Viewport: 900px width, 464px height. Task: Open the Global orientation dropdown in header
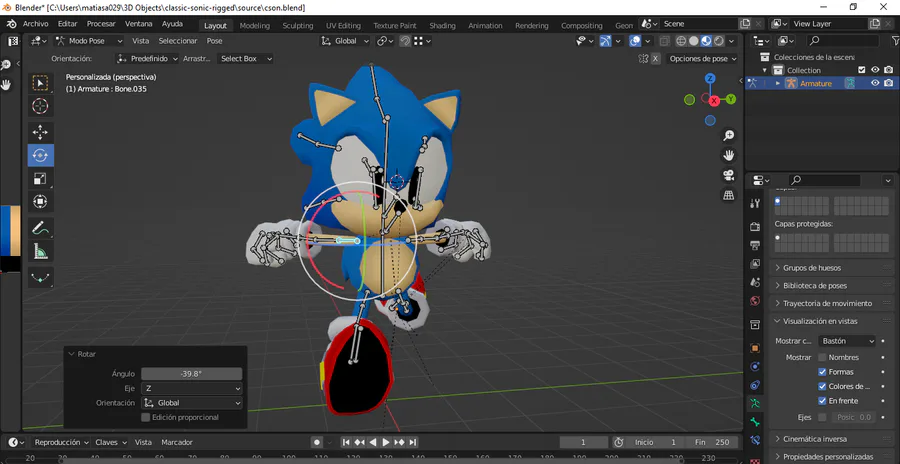(346, 41)
